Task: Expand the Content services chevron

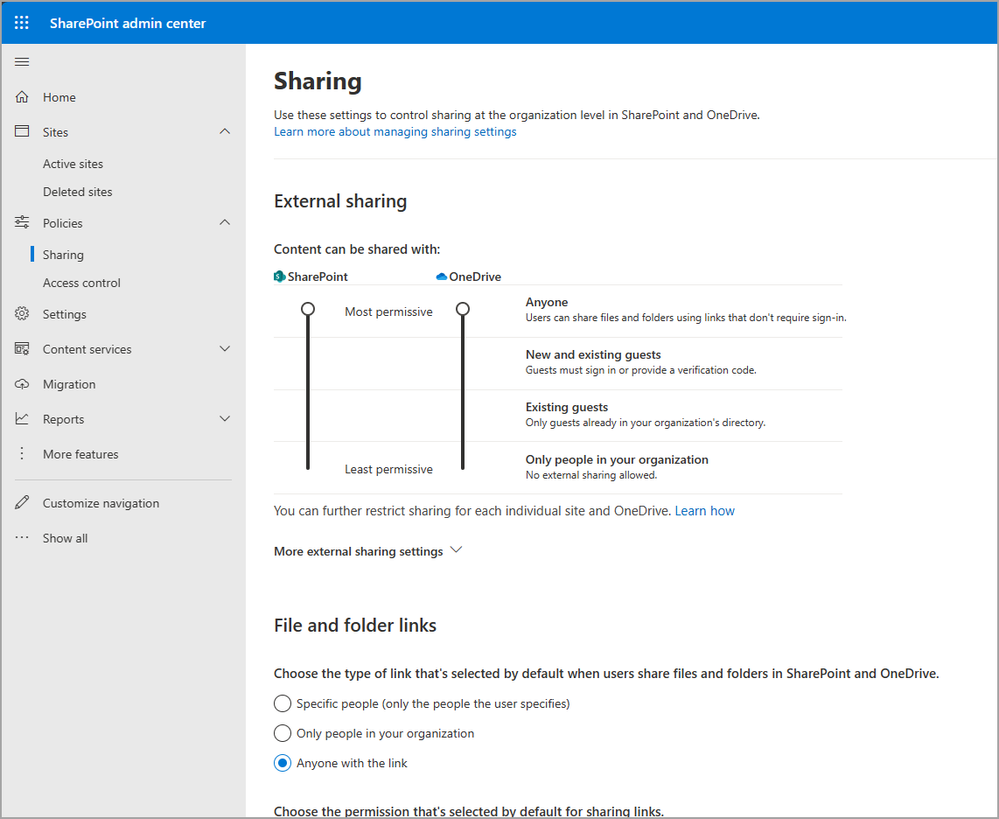Action: coord(224,349)
